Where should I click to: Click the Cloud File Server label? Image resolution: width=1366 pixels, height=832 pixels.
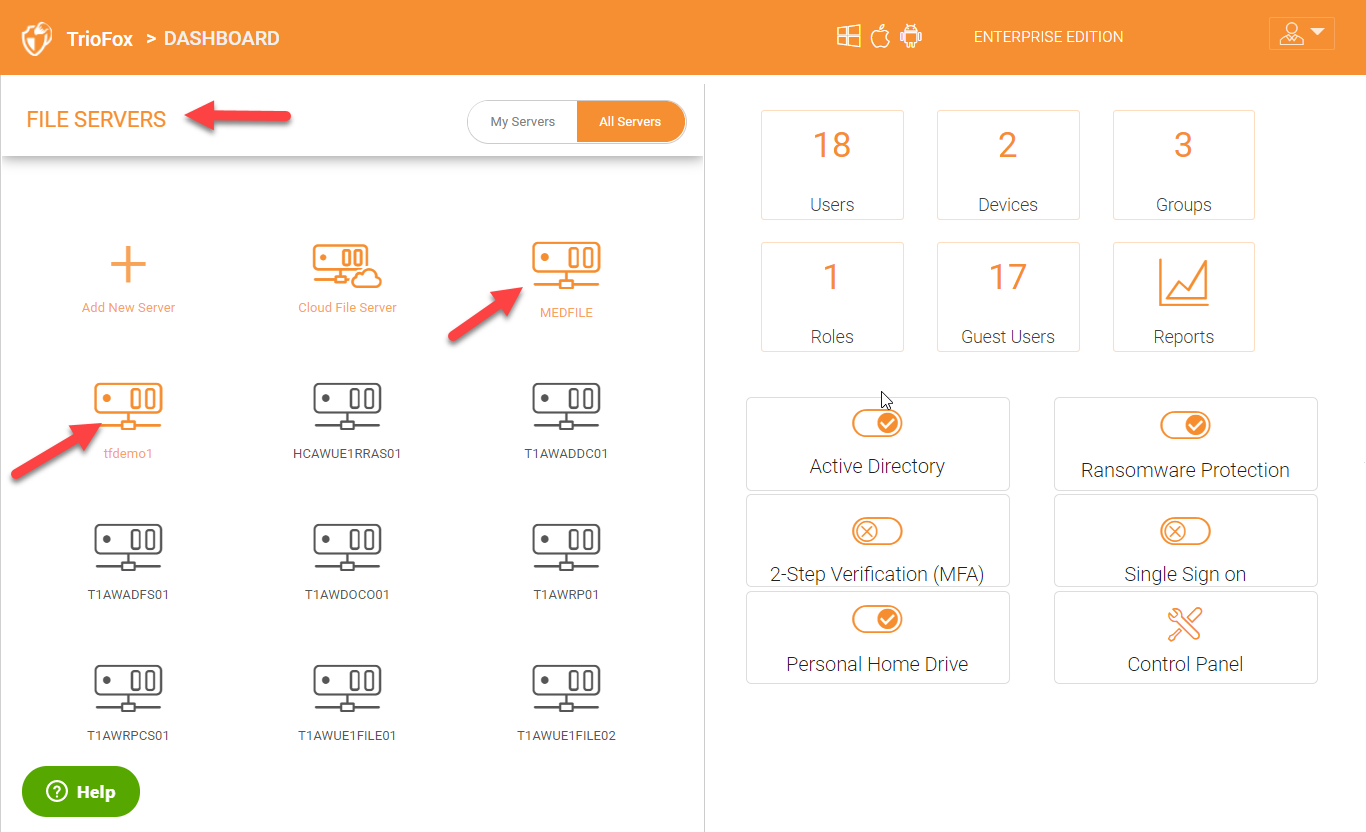tap(347, 308)
